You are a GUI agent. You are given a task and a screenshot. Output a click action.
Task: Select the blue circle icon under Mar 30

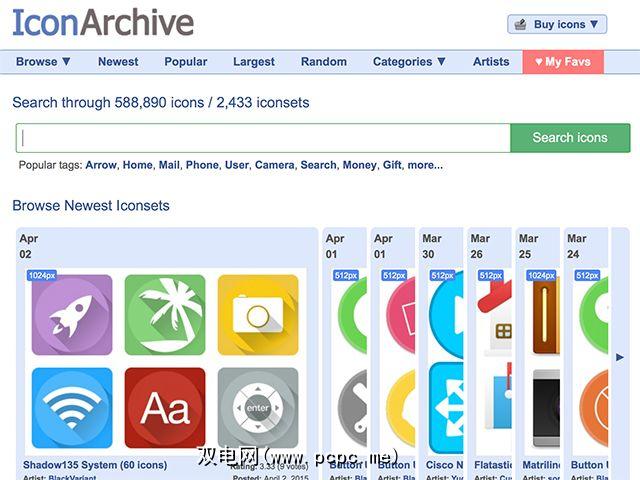point(446,315)
